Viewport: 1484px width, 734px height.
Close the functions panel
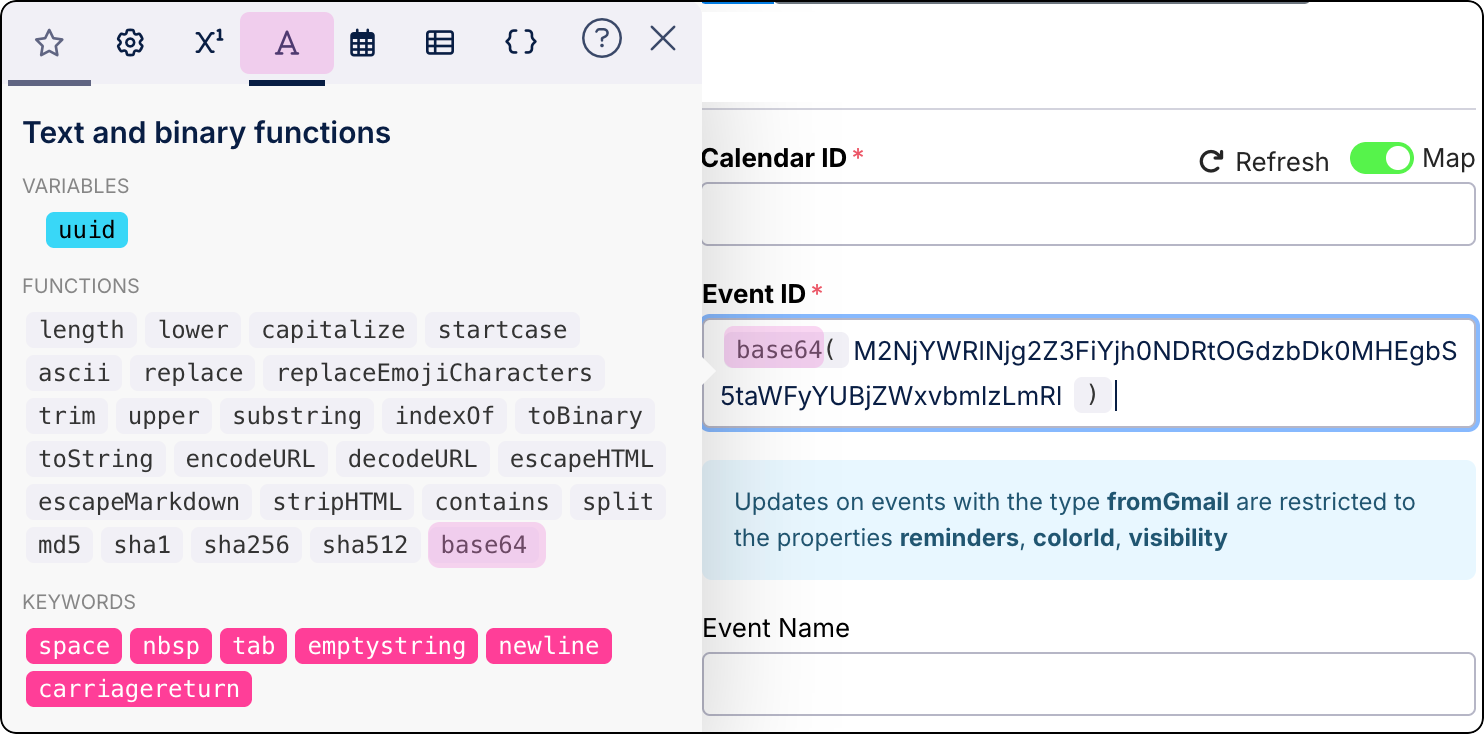pos(662,39)
